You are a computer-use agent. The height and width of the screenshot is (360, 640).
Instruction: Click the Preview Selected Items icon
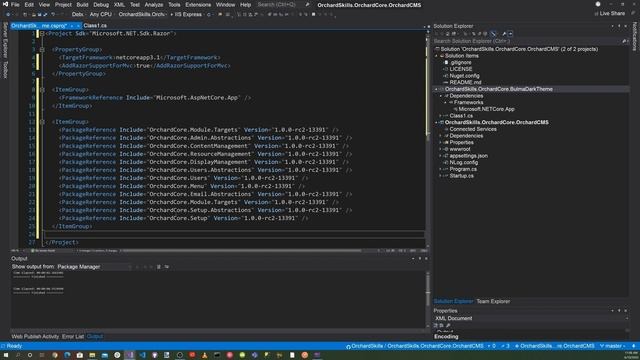510,34
